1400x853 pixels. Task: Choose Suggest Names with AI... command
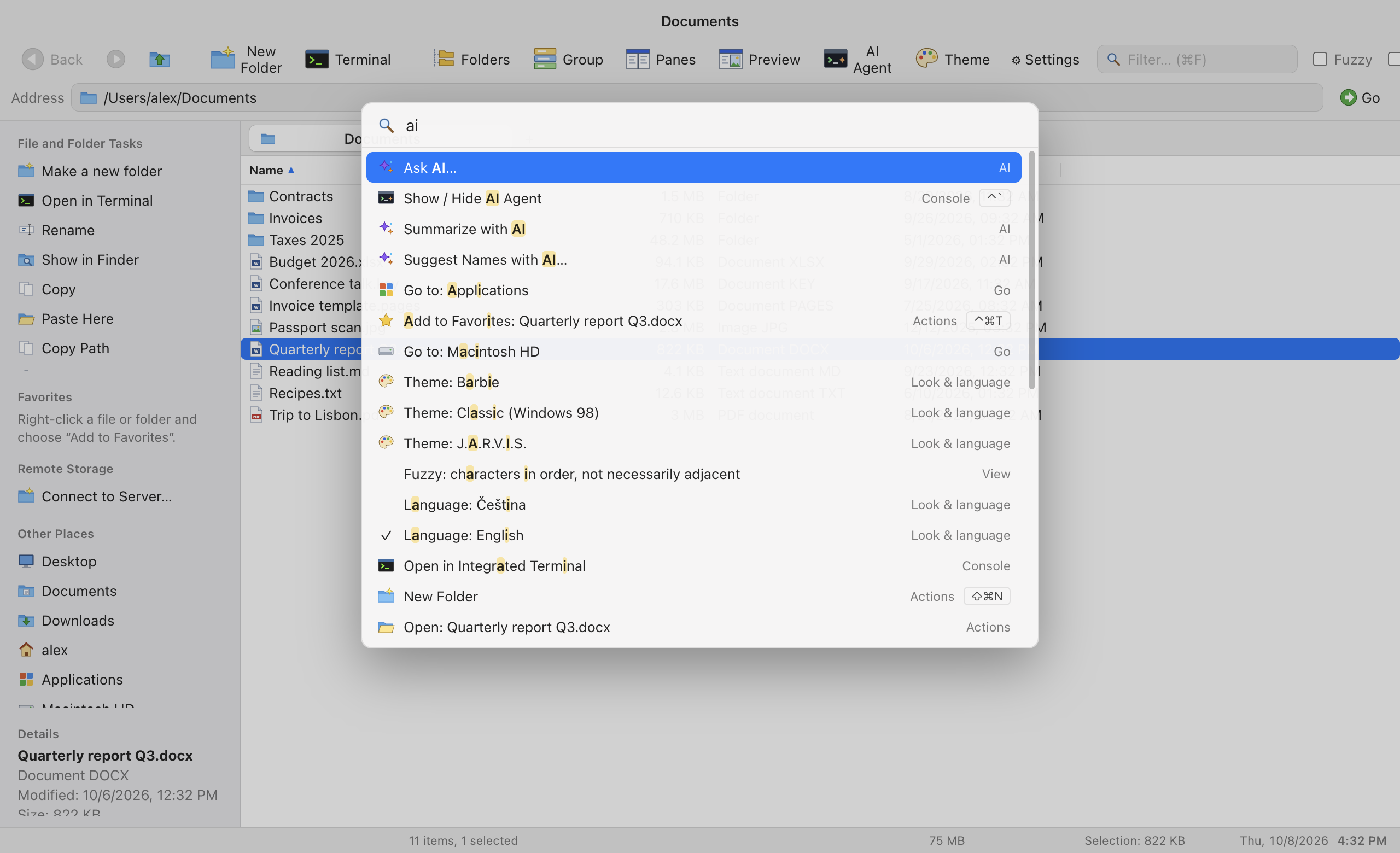[693, 260]
